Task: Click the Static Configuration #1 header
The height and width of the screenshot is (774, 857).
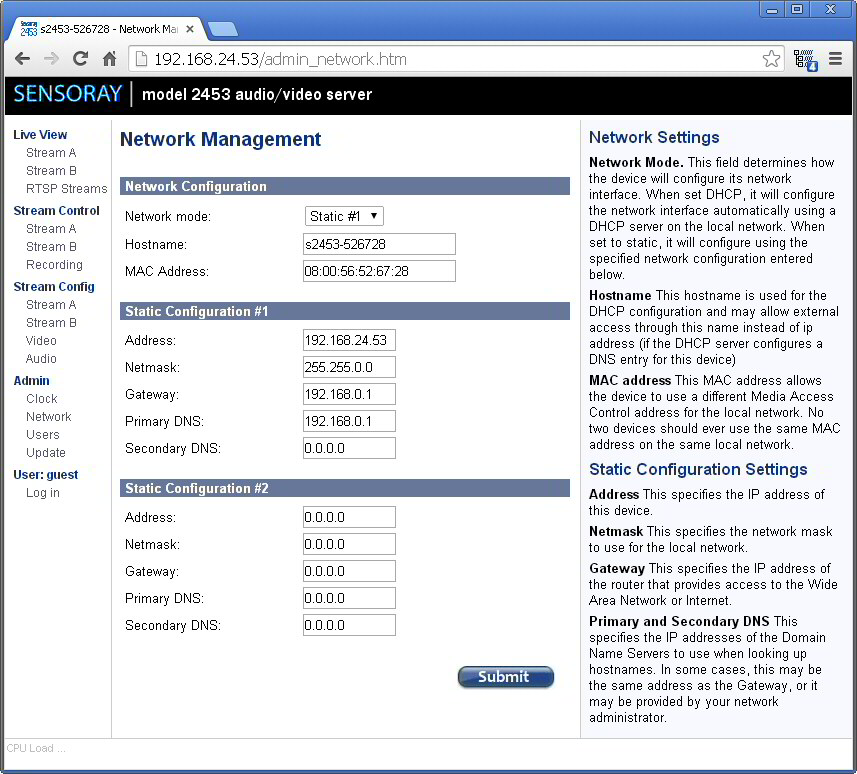Action: point(345,311)
